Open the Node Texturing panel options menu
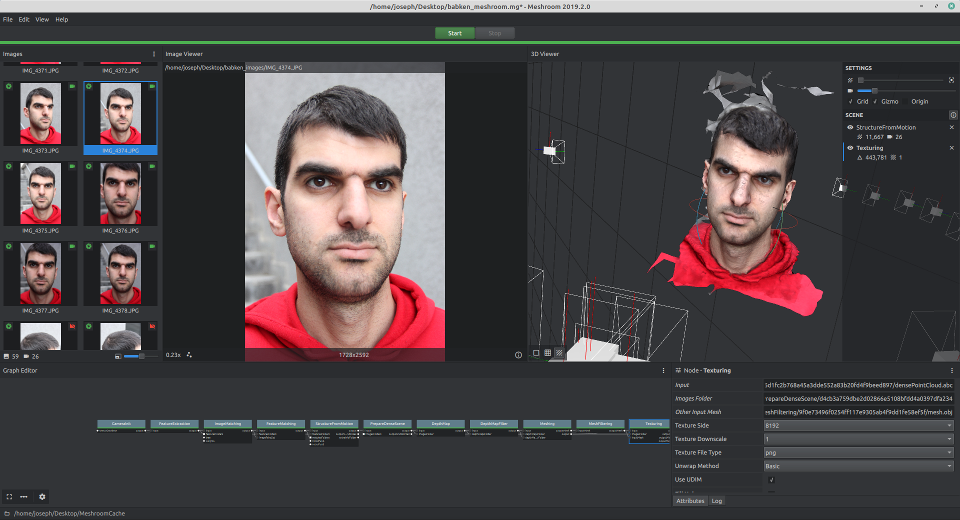 951,371
